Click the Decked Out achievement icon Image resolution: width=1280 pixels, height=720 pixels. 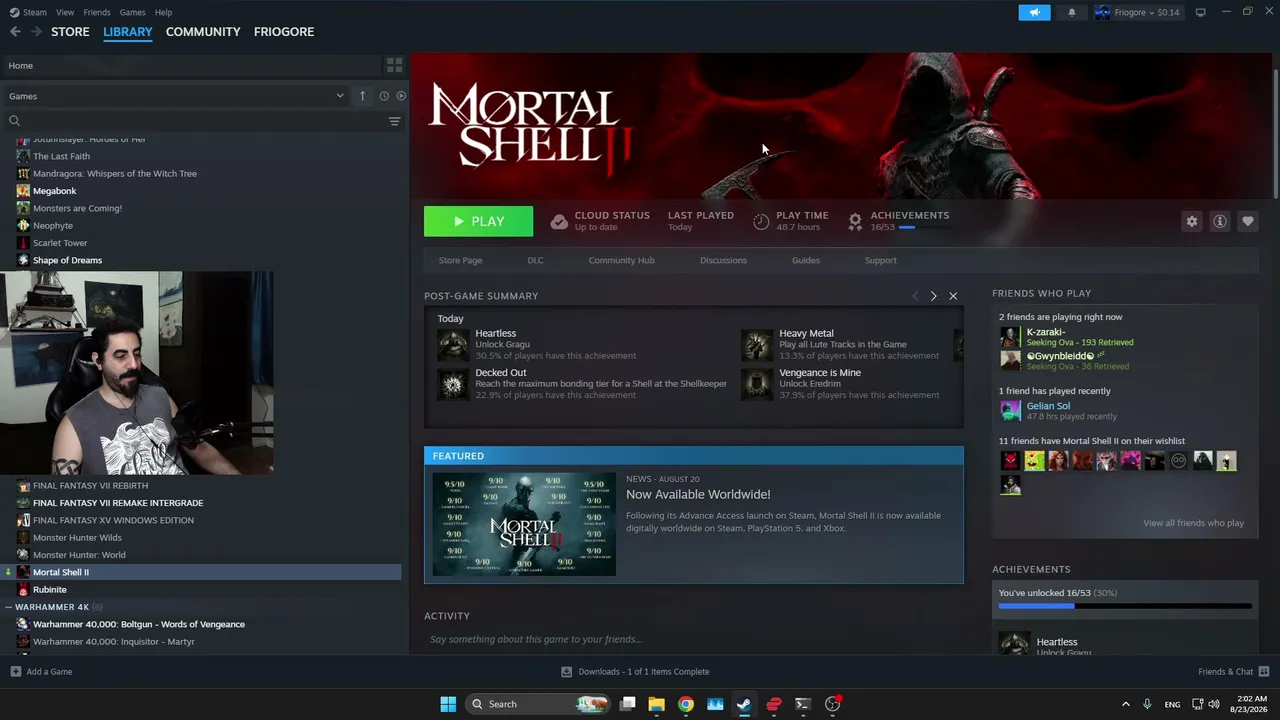click(453, 384)
